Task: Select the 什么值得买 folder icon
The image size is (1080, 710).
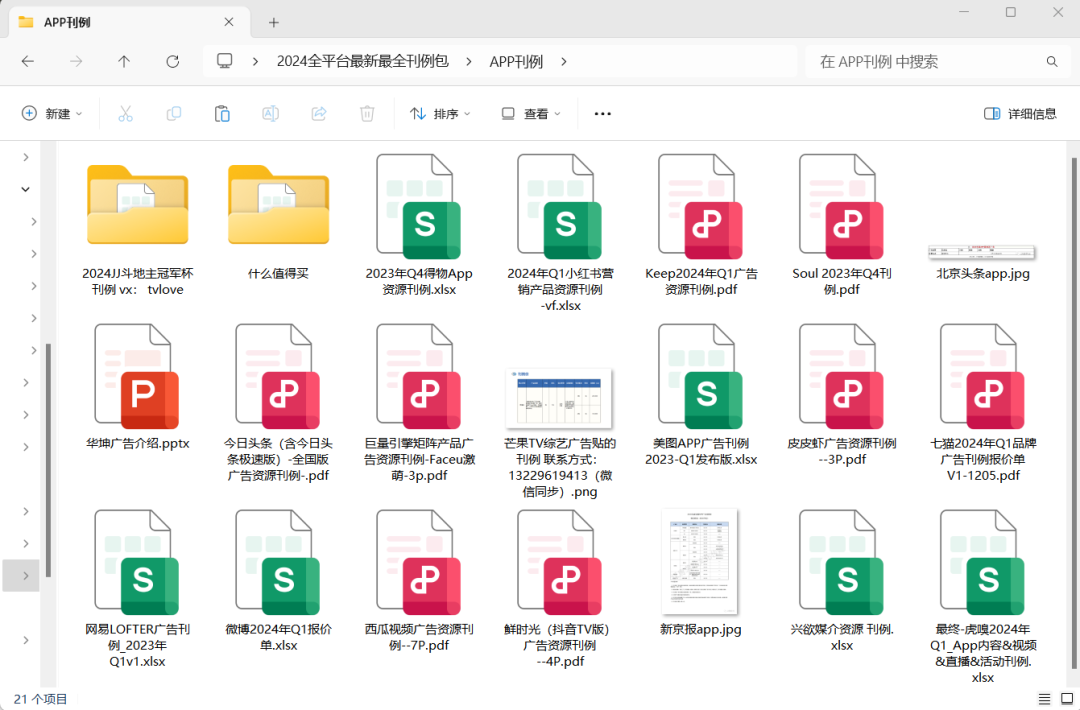Action: tap(278, 205)
